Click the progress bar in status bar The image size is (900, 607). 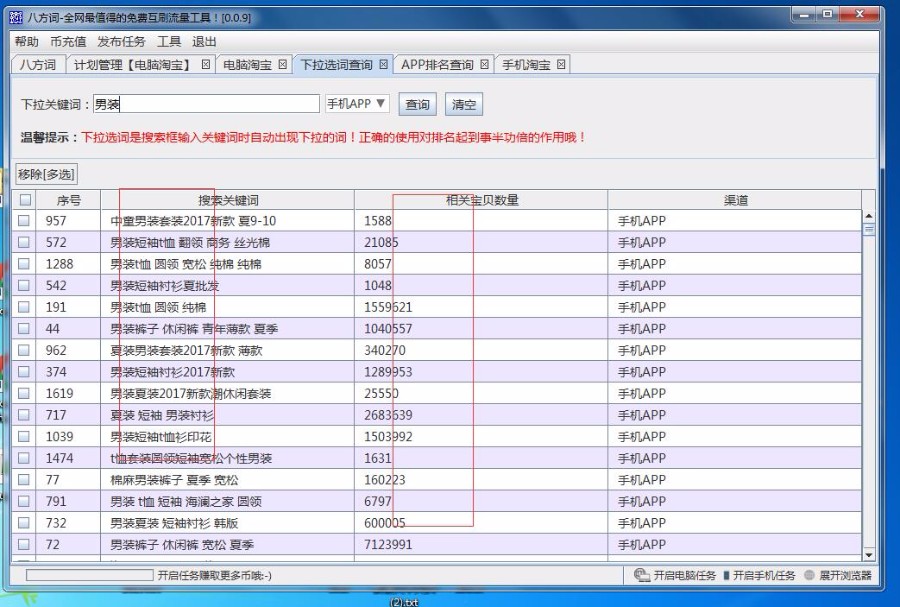click(x=90, y=575)
